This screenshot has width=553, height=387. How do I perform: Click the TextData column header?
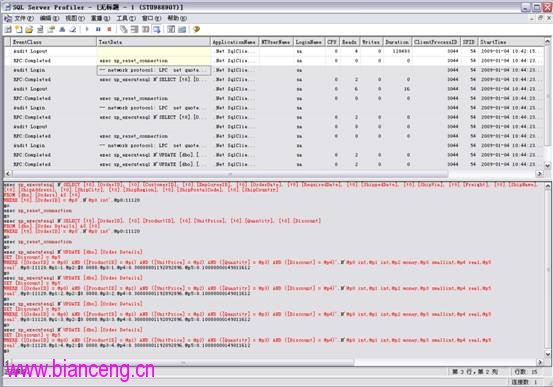pos(153,42)
